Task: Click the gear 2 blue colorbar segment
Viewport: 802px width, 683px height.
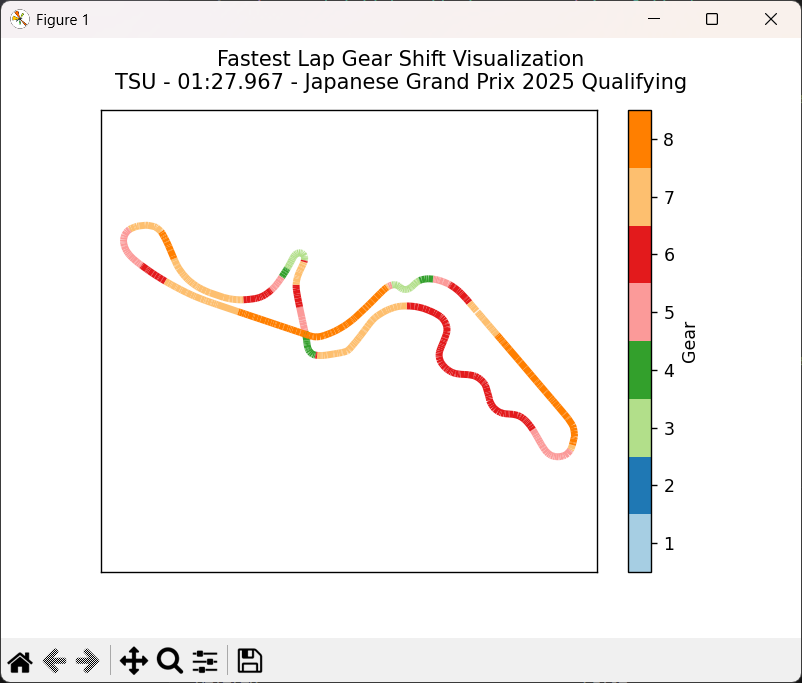Action: (x=640, y=486)
